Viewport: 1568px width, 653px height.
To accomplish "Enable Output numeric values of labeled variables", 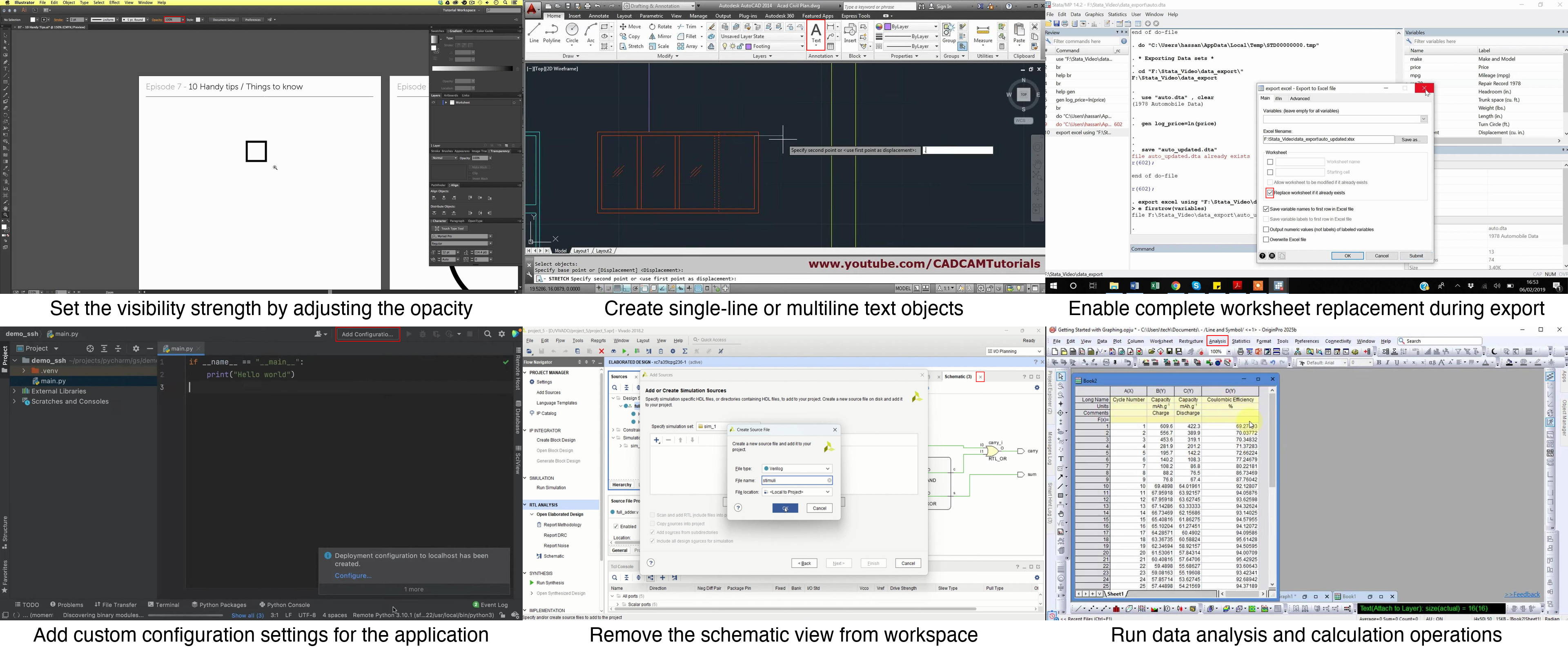I will [1266, 229].
